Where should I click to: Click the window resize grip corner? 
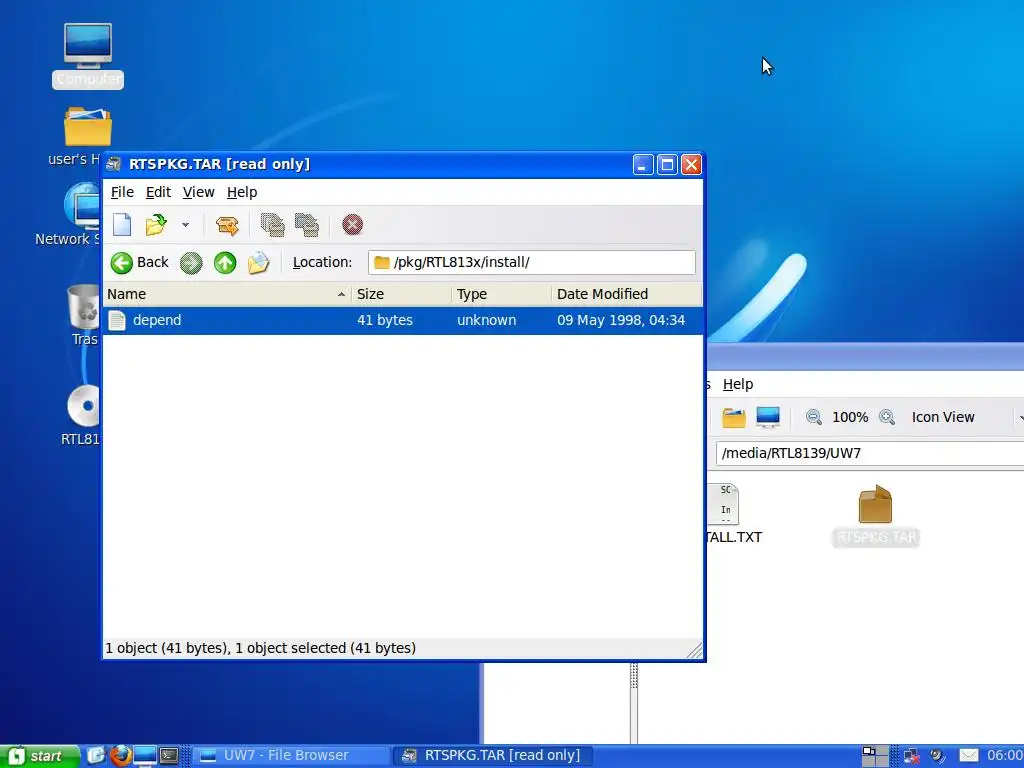pos(694,650)
